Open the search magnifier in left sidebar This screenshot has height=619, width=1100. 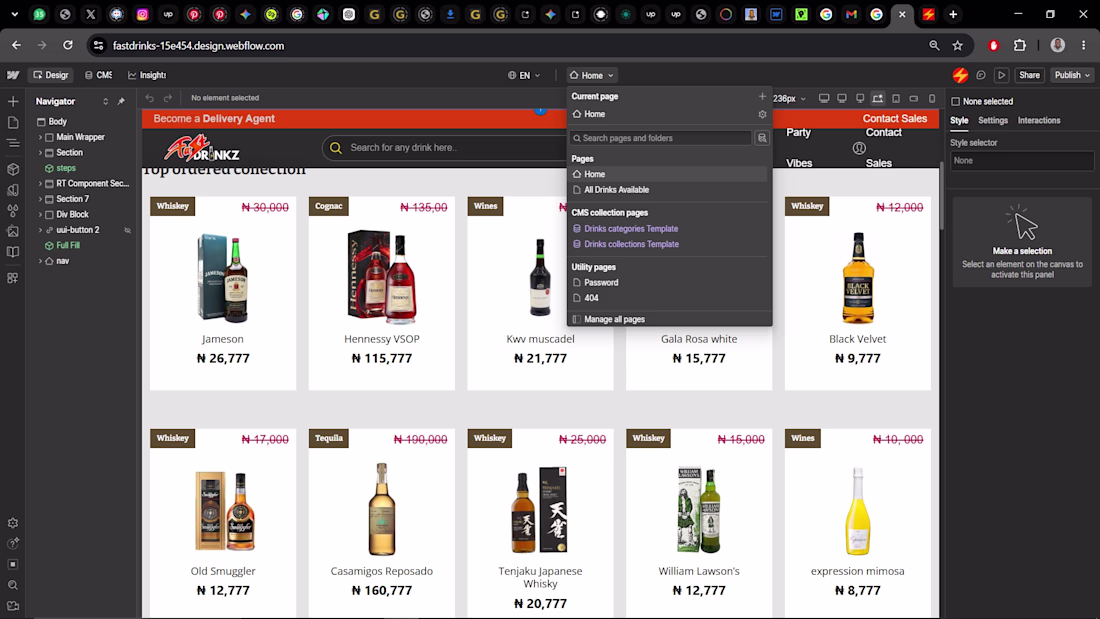(13, 585)
